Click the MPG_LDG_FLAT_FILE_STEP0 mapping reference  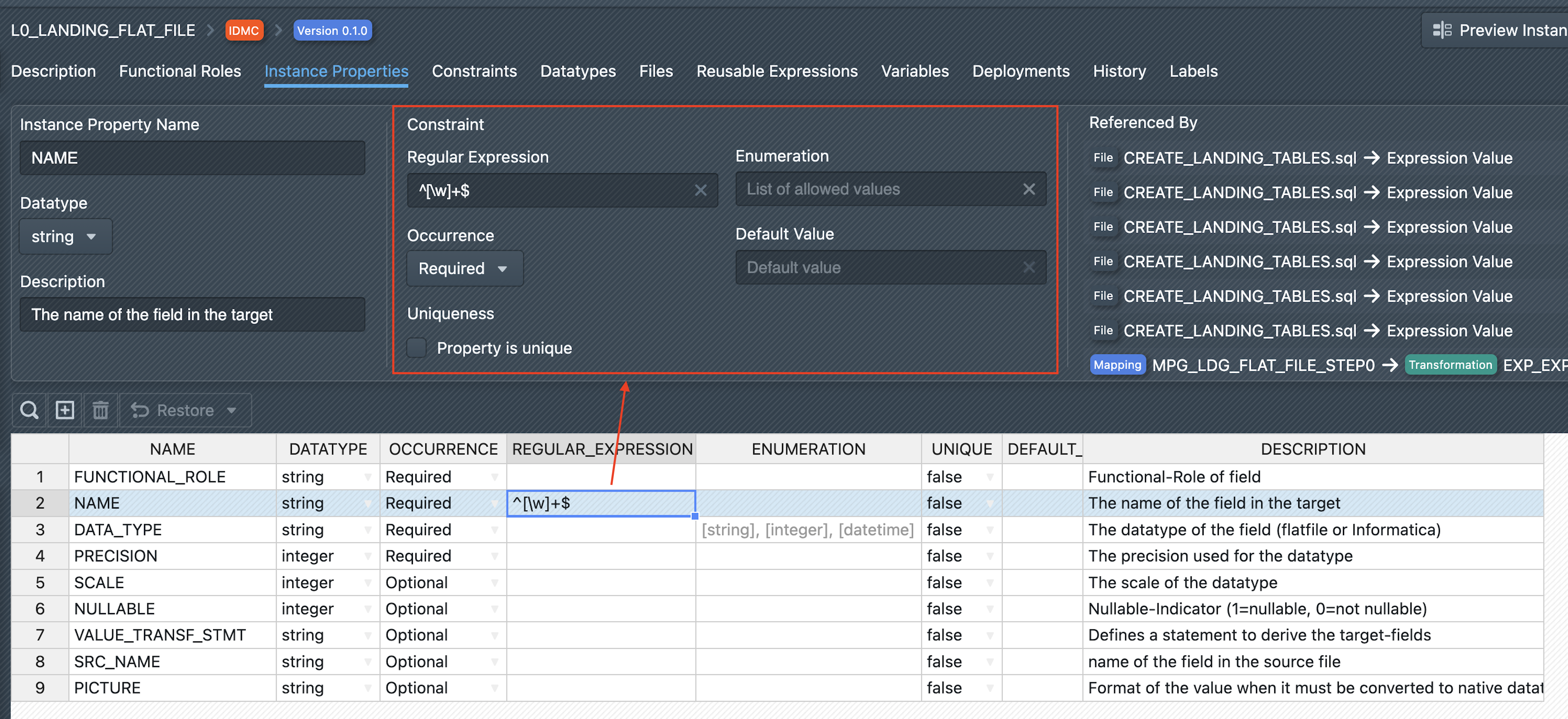[x=1263, y=365]
